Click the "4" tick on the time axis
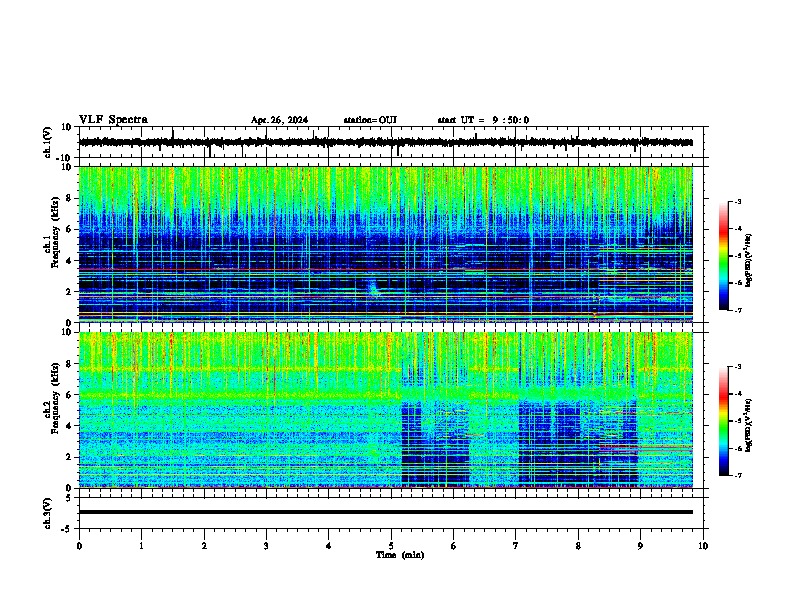 [329, 546]
